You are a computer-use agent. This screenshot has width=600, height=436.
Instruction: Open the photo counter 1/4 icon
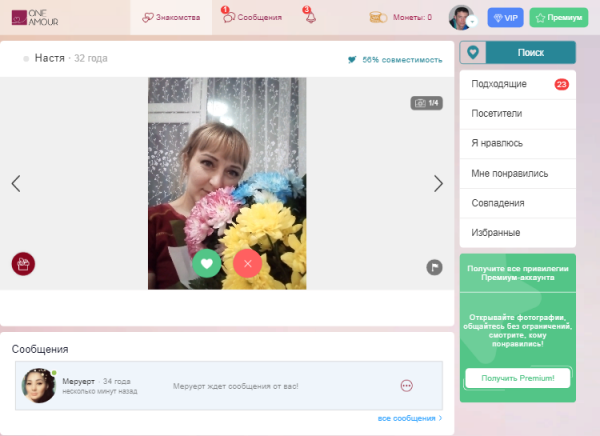pyautogui.click(x=426, y=103)
